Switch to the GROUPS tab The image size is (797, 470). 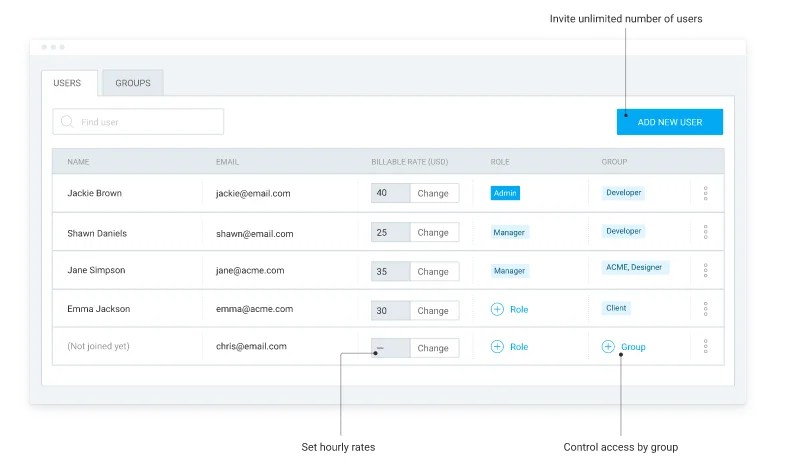coord(133,83)
